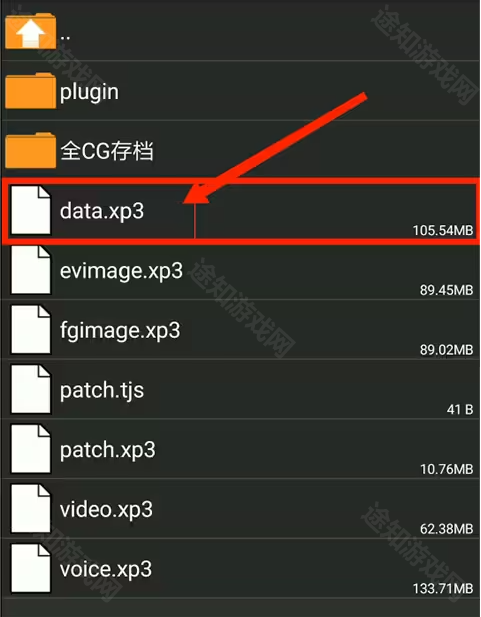The height and width of the screenshot is (617, 481).
Task: Select the patch.tjs file name
Action: click(102, 391)
